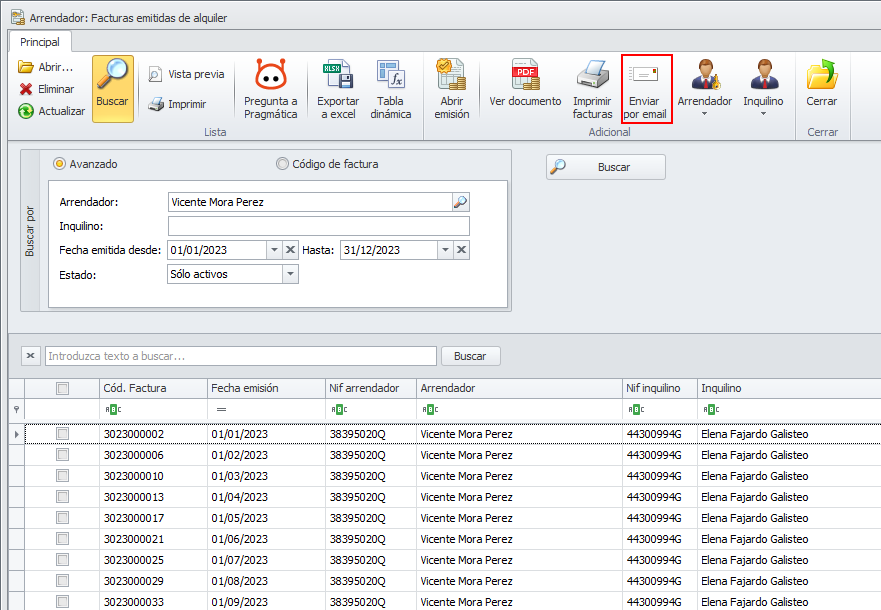Viewport: 881px width, 610px height.
Task: Check the box for invoice 3023000006
Action: tap(63, 455)
